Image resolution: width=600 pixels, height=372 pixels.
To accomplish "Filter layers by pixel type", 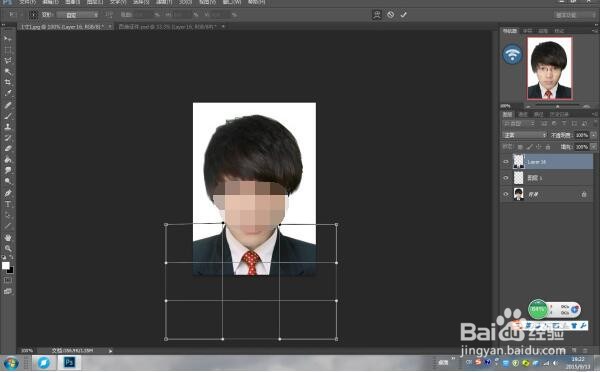I will [x=544, y=124].
